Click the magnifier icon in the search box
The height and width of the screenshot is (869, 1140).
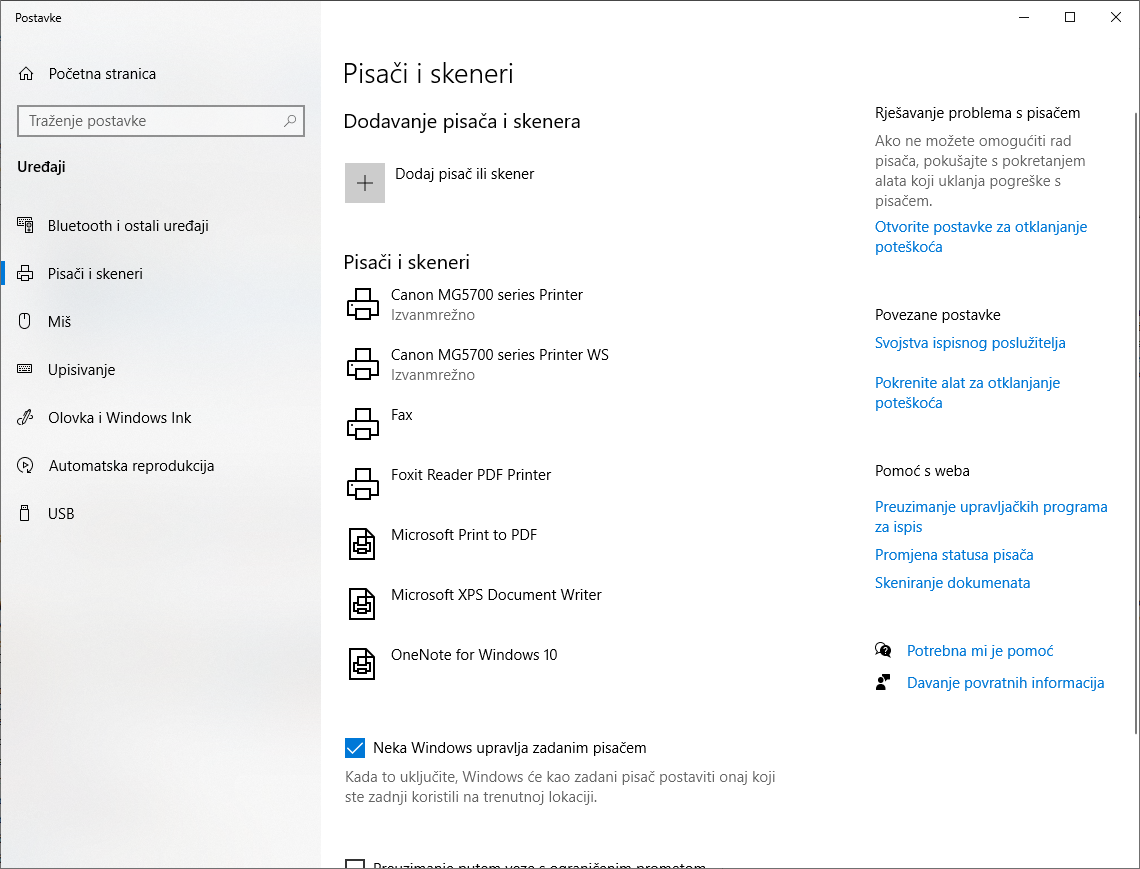[x=290, y=121]
